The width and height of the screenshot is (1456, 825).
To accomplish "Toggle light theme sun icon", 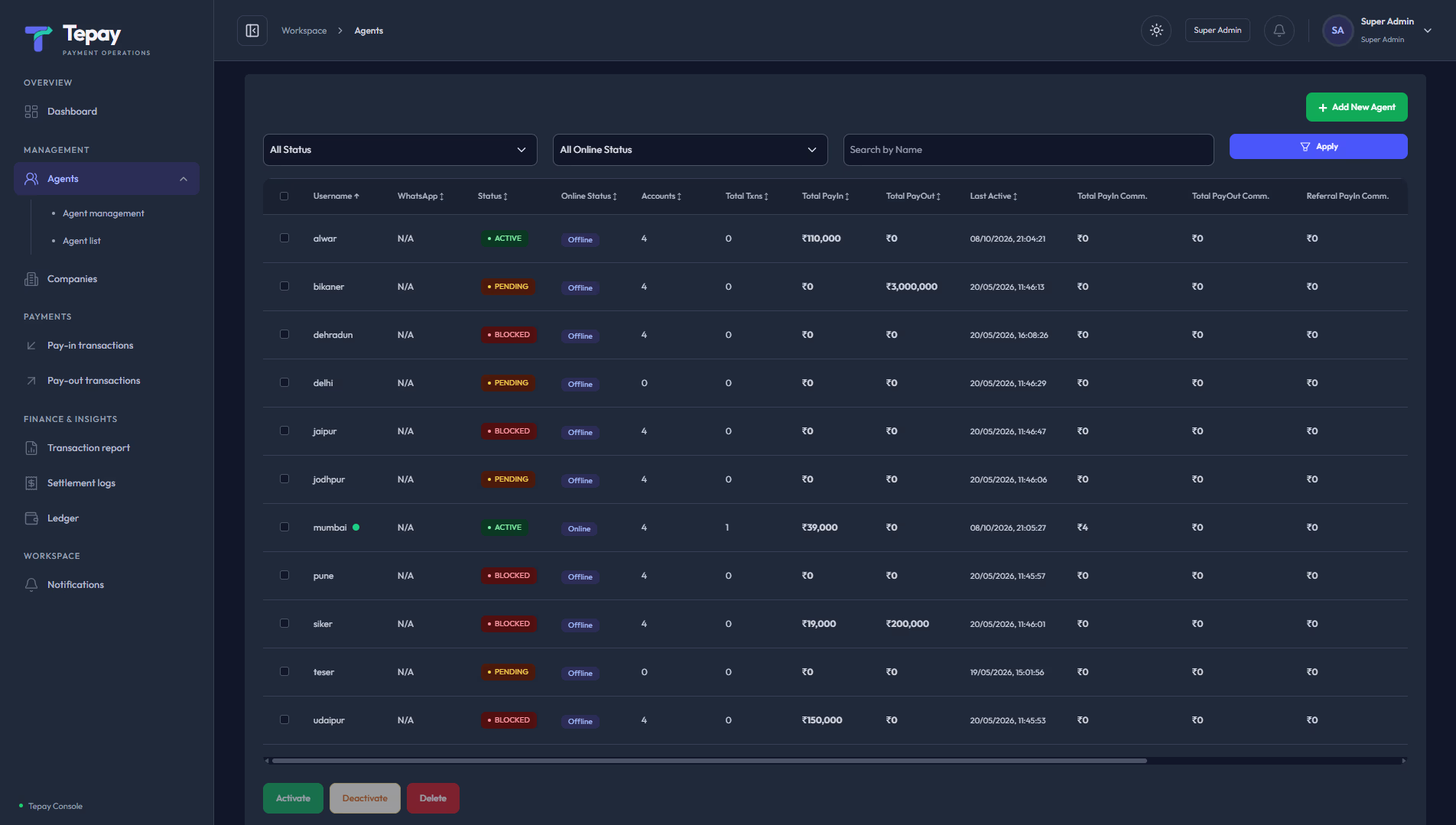I will (x=1156, y=31).
